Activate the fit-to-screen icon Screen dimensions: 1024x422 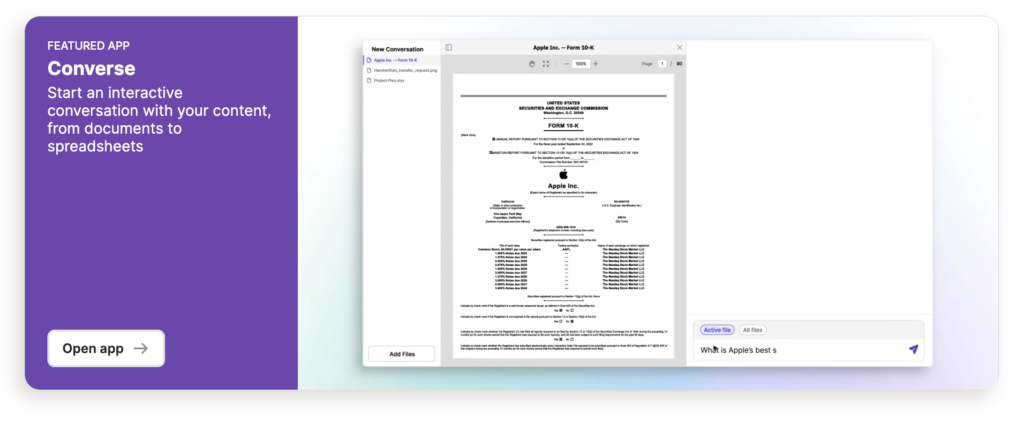point(546,64)
